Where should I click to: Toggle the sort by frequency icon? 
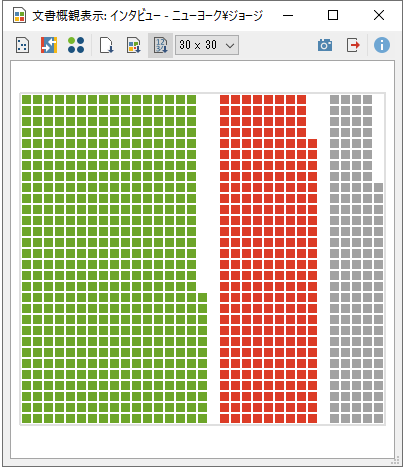click(x=160, y=45)
